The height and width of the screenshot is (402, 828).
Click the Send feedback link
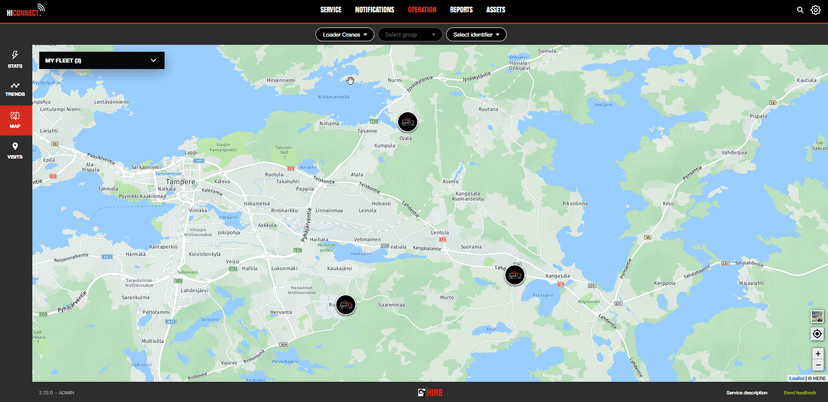[799, 393]
